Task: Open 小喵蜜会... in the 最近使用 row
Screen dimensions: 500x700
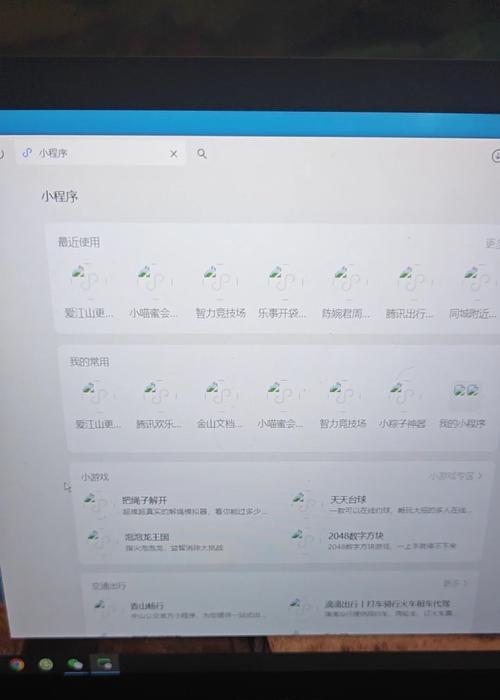Action: [x=154, y=291]
